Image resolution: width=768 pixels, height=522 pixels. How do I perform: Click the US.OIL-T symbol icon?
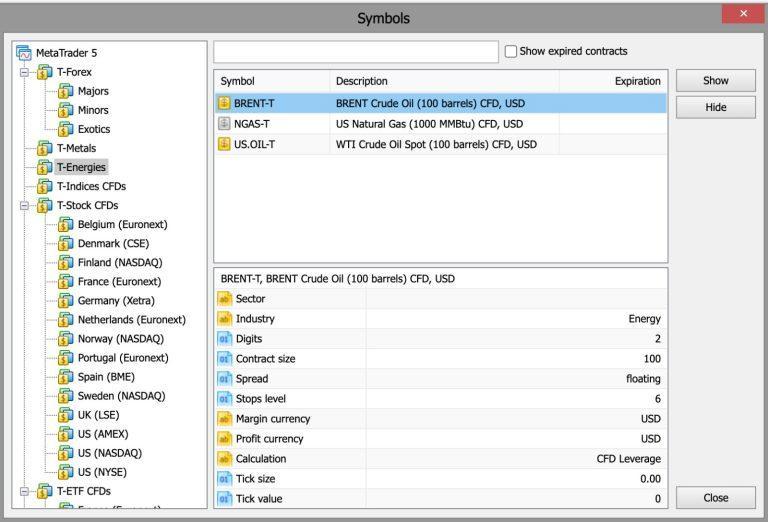pos(224,144)
